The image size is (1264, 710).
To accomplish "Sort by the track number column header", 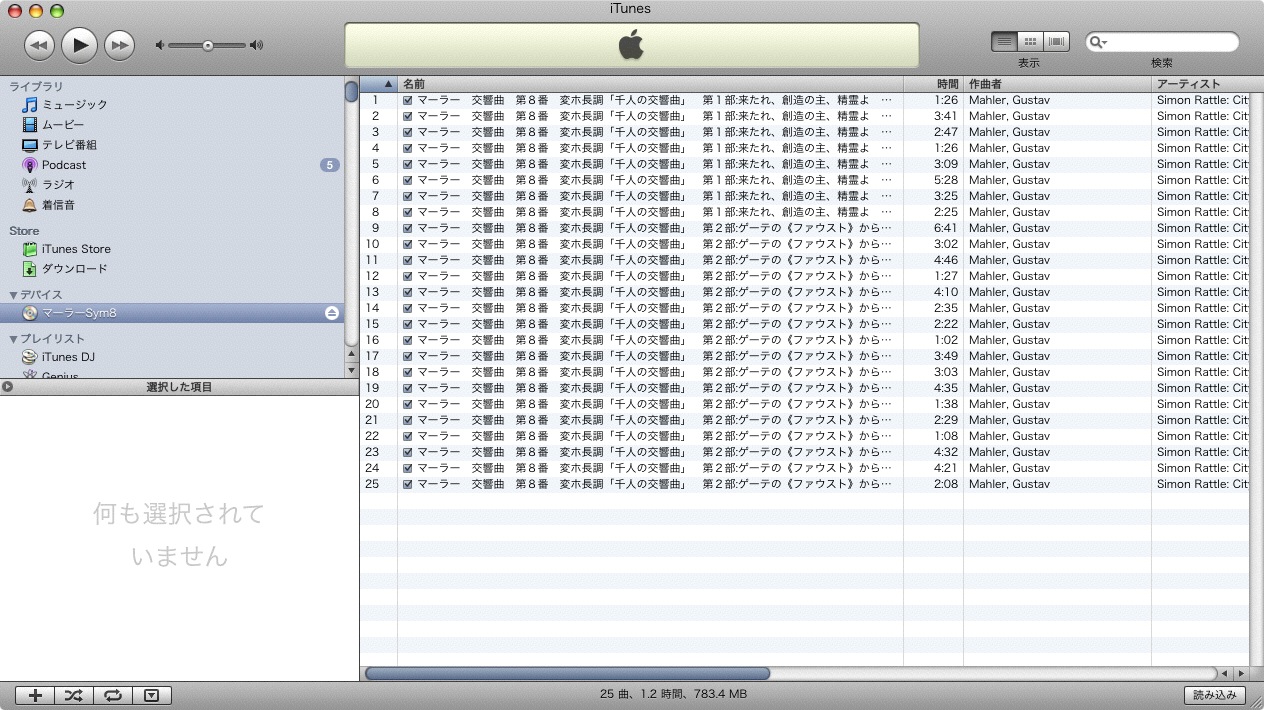I will [379, 84].
